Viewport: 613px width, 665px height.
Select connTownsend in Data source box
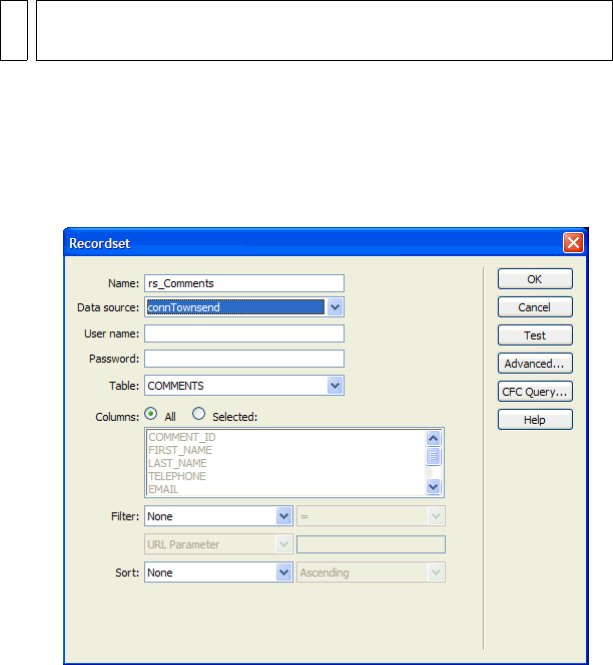coord(235,307)
